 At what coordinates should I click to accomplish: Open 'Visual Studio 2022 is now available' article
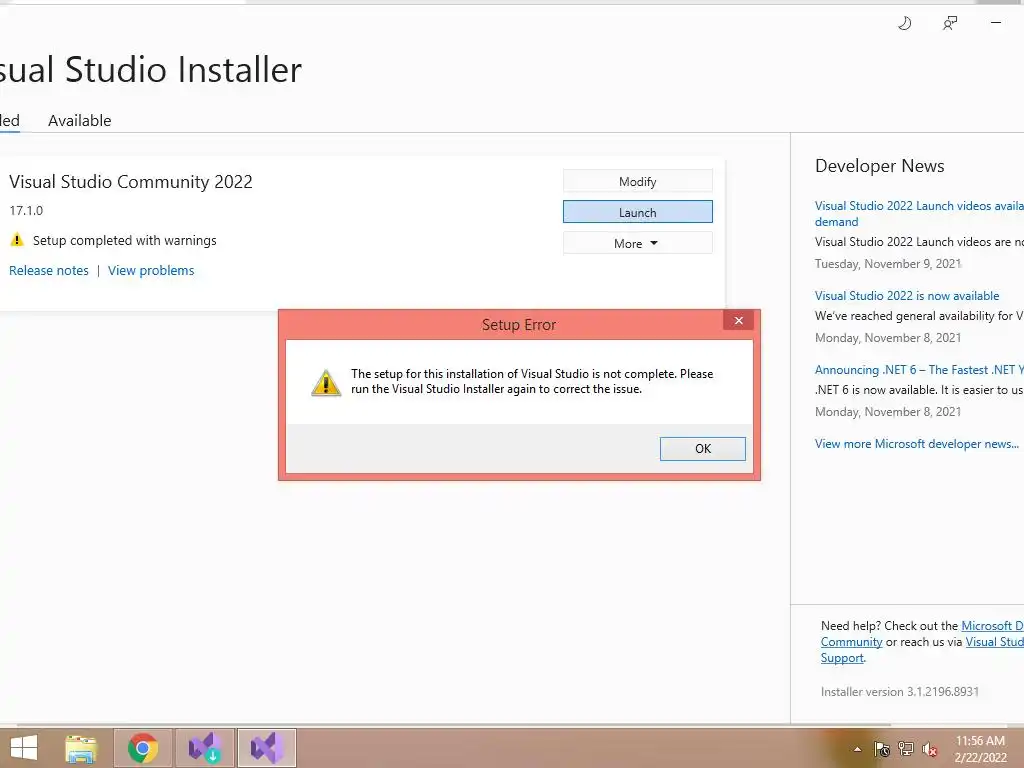(906, 296)
